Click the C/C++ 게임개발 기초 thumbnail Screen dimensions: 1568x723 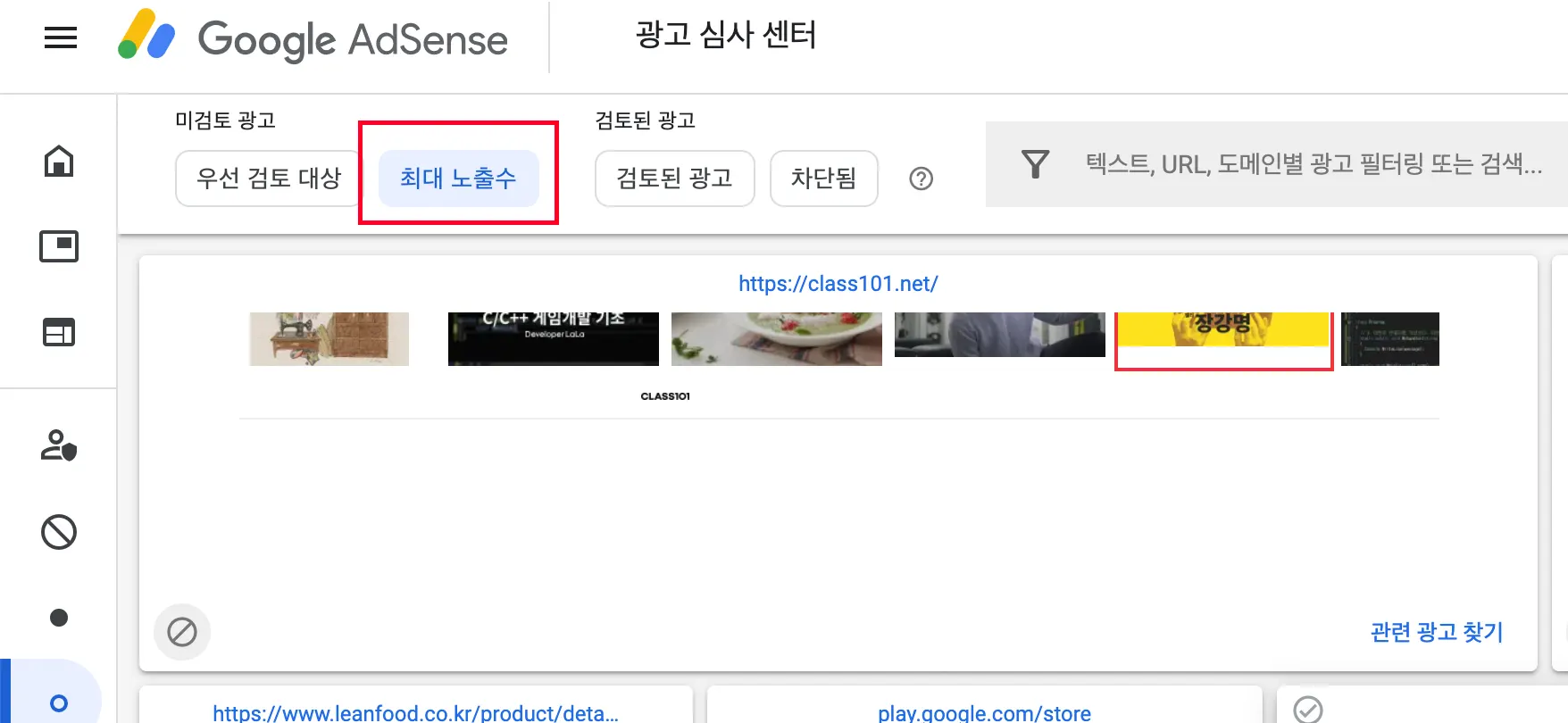point(554,339)
